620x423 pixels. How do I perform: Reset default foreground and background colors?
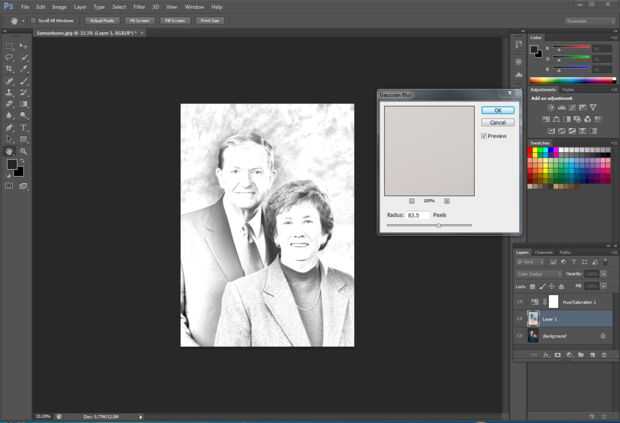(x=9, y=175)
